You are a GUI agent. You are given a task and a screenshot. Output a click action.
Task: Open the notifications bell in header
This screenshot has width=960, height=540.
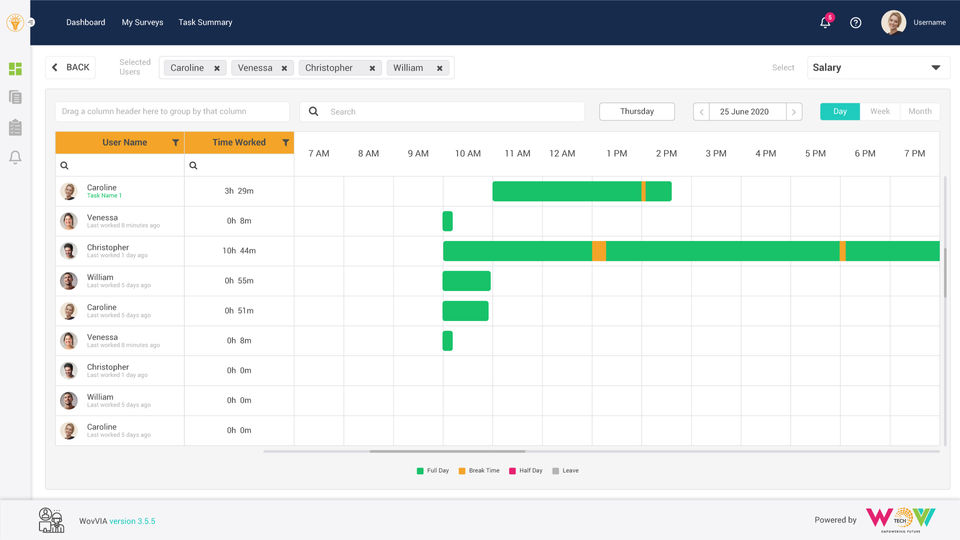(x=825, y=23)
